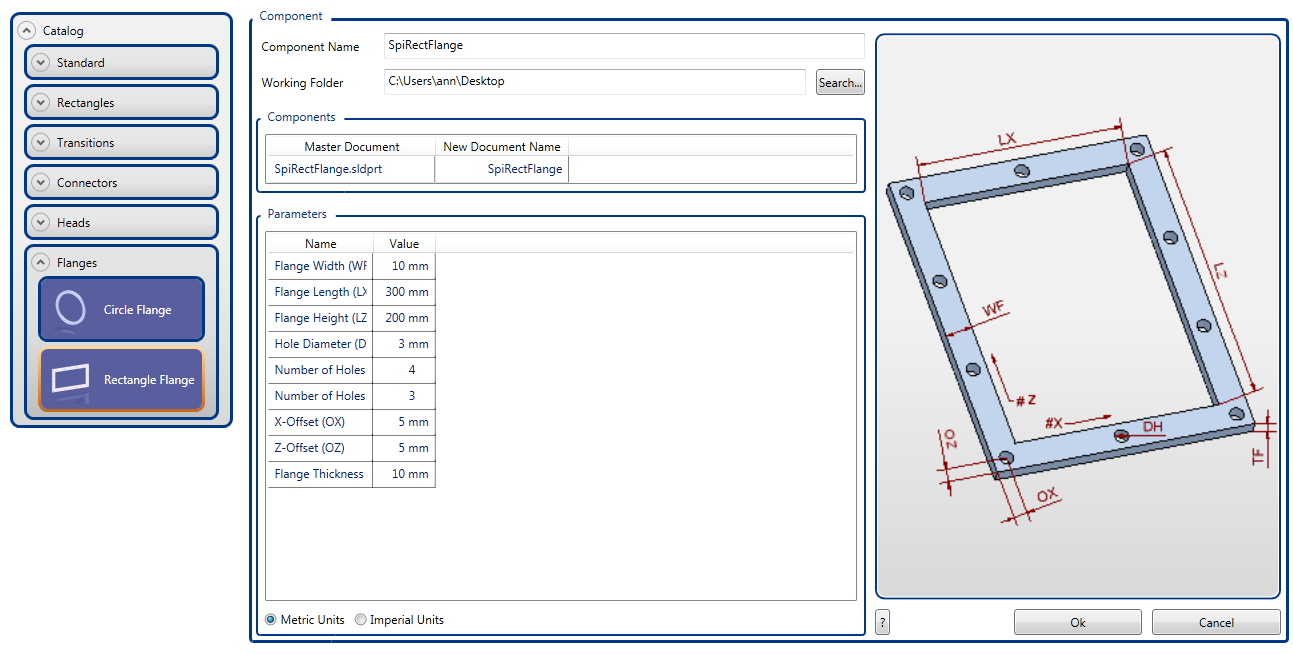Select the Circle Flange component
The height and width of the screenshot is (654, 1293).
(x=121, y=310)
